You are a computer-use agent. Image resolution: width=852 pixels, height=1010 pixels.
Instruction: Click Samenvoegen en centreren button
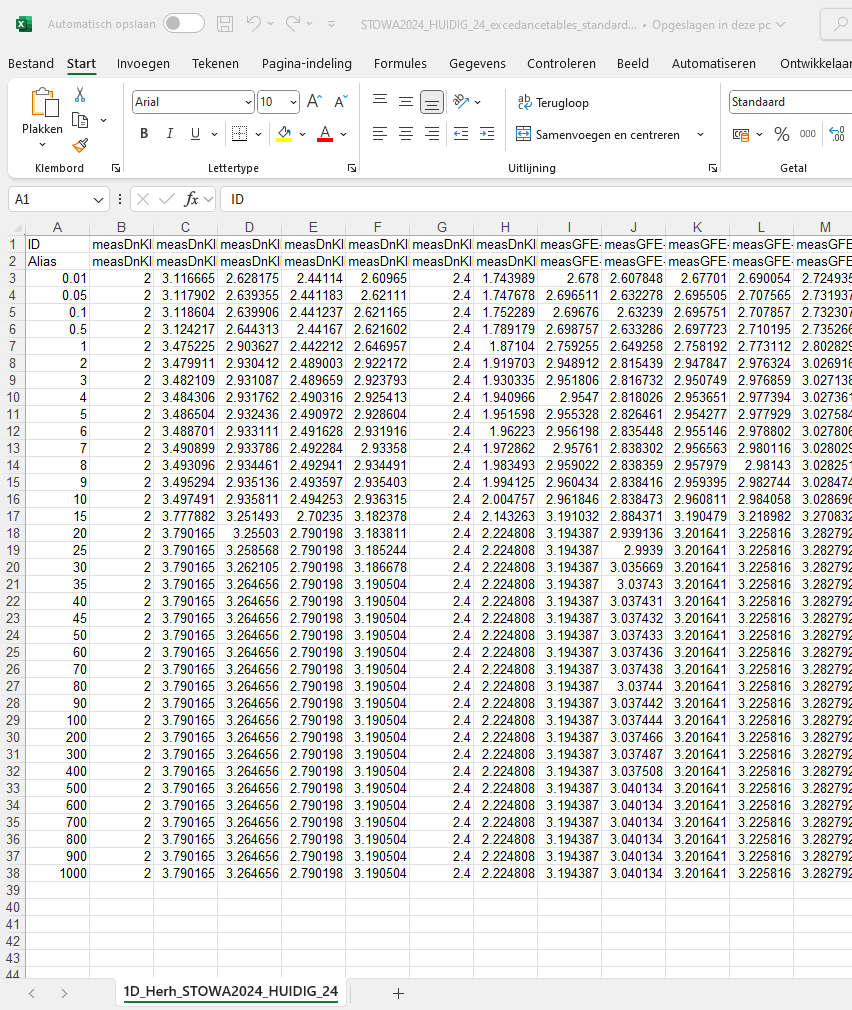pyautogui.click(x=598, y=135)
